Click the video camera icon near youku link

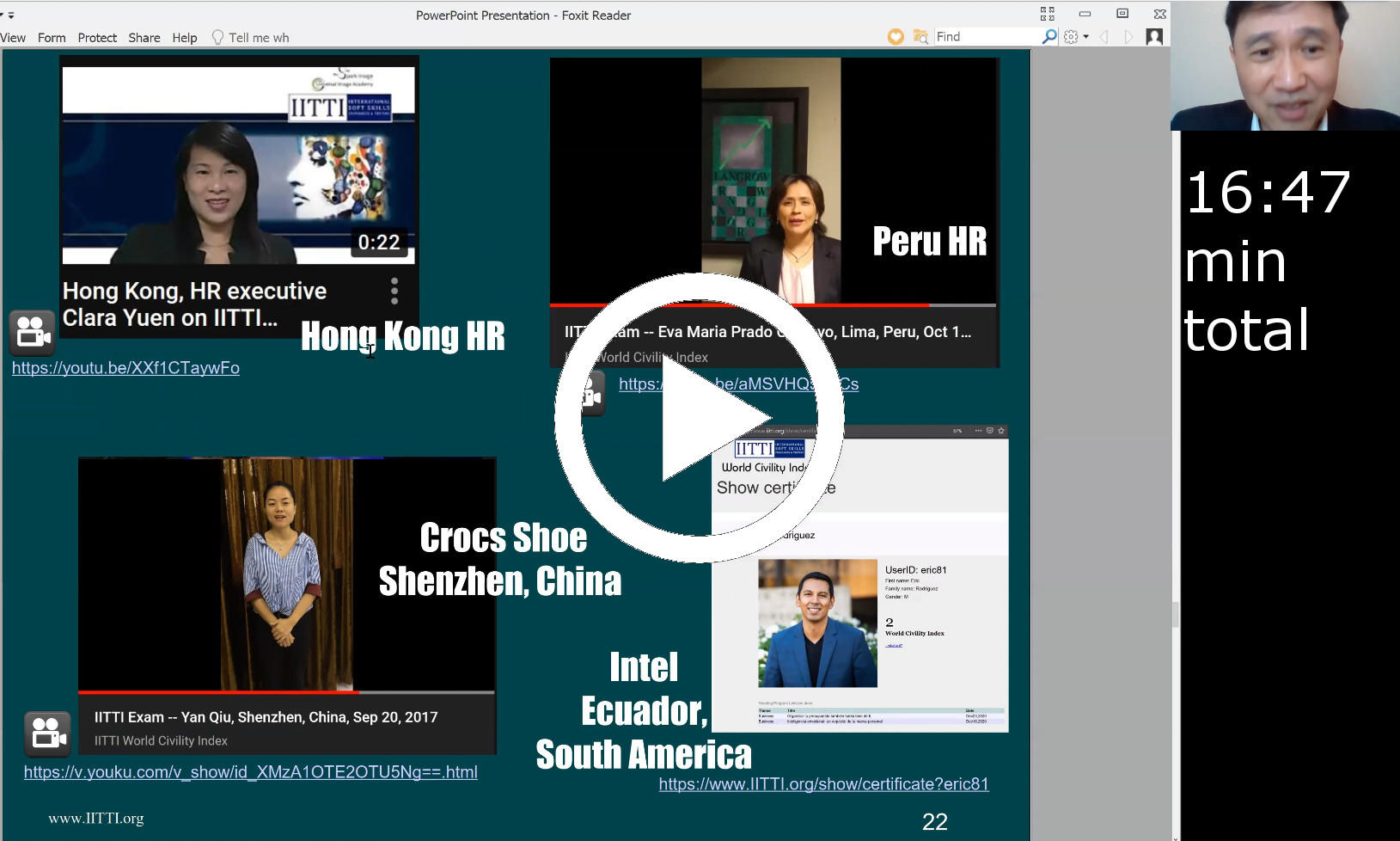coord(47,734)
